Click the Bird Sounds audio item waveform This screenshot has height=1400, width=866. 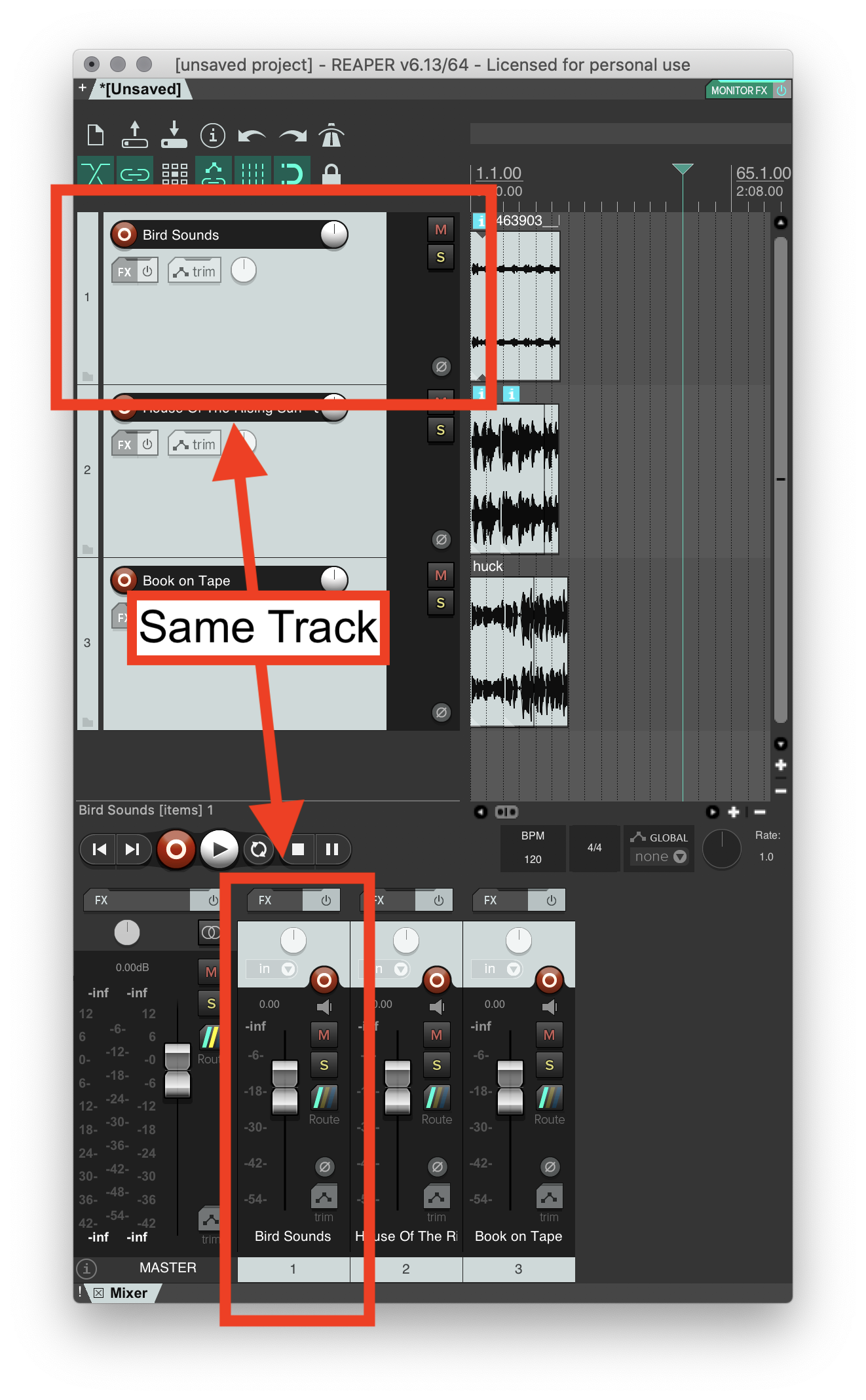[x=516, y=305]
